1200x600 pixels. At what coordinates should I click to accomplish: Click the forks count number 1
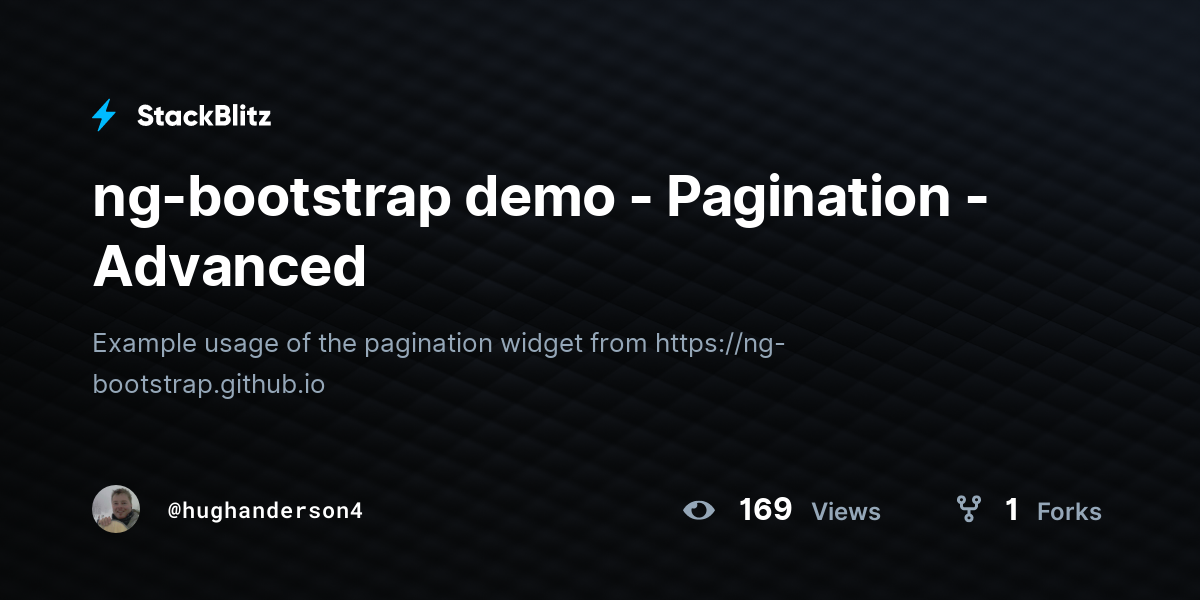pos(1012,510)
